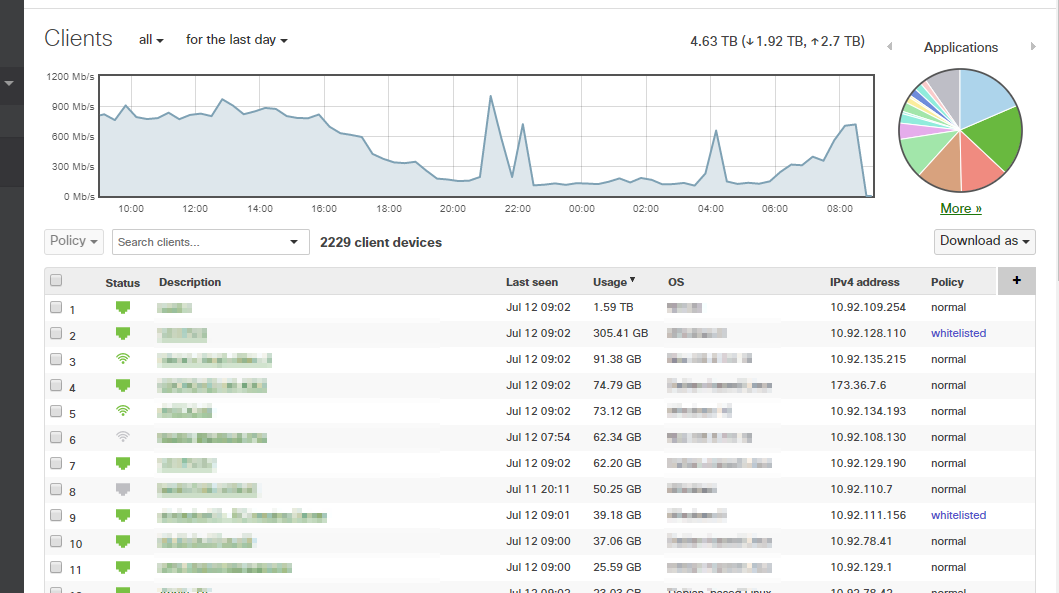Check the checkbox for client row 1
Screen dimensions: 1059x593
pyautogui.click(x=56, y=308)
